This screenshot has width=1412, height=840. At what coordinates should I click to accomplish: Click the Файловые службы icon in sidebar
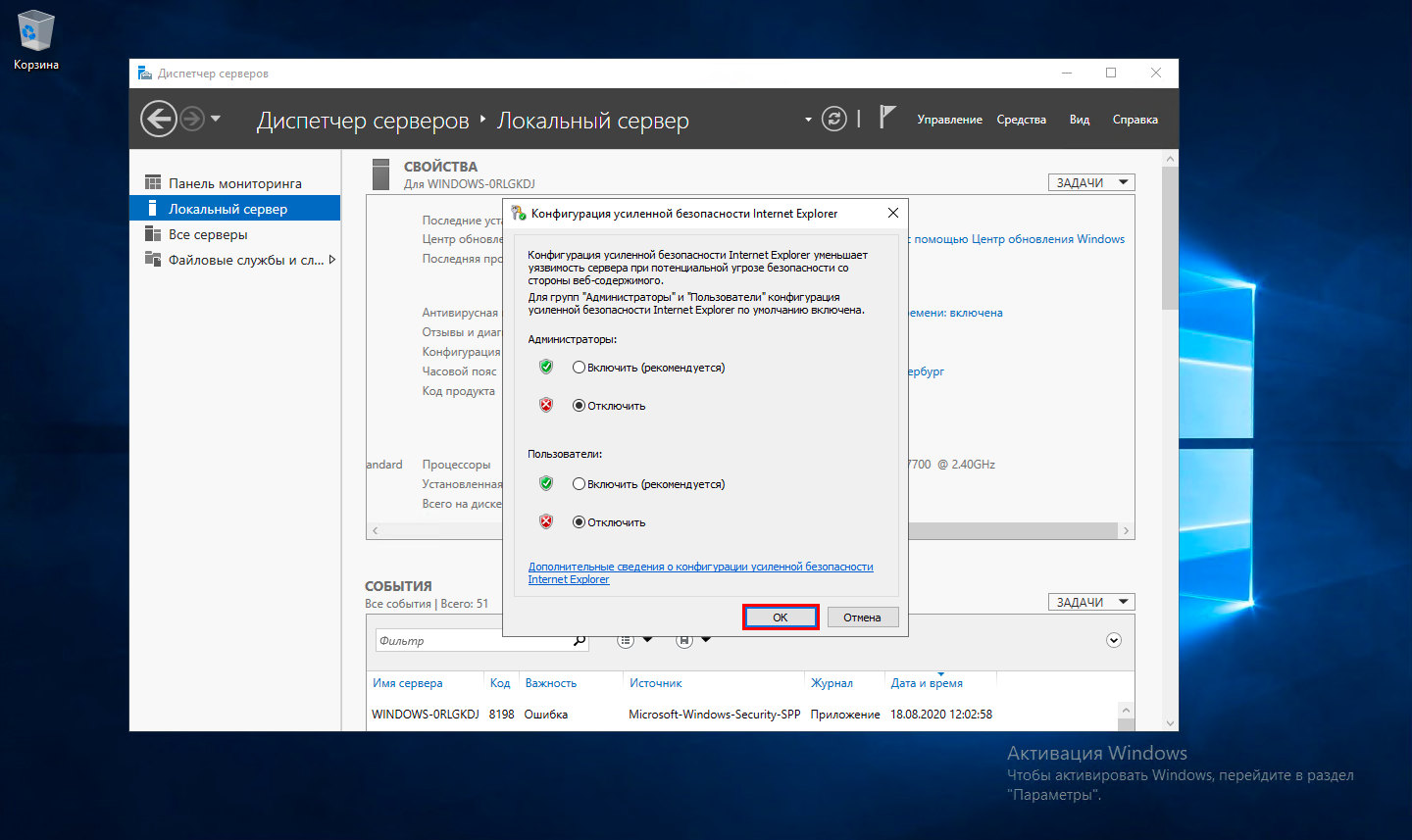[x=153, y=259]
